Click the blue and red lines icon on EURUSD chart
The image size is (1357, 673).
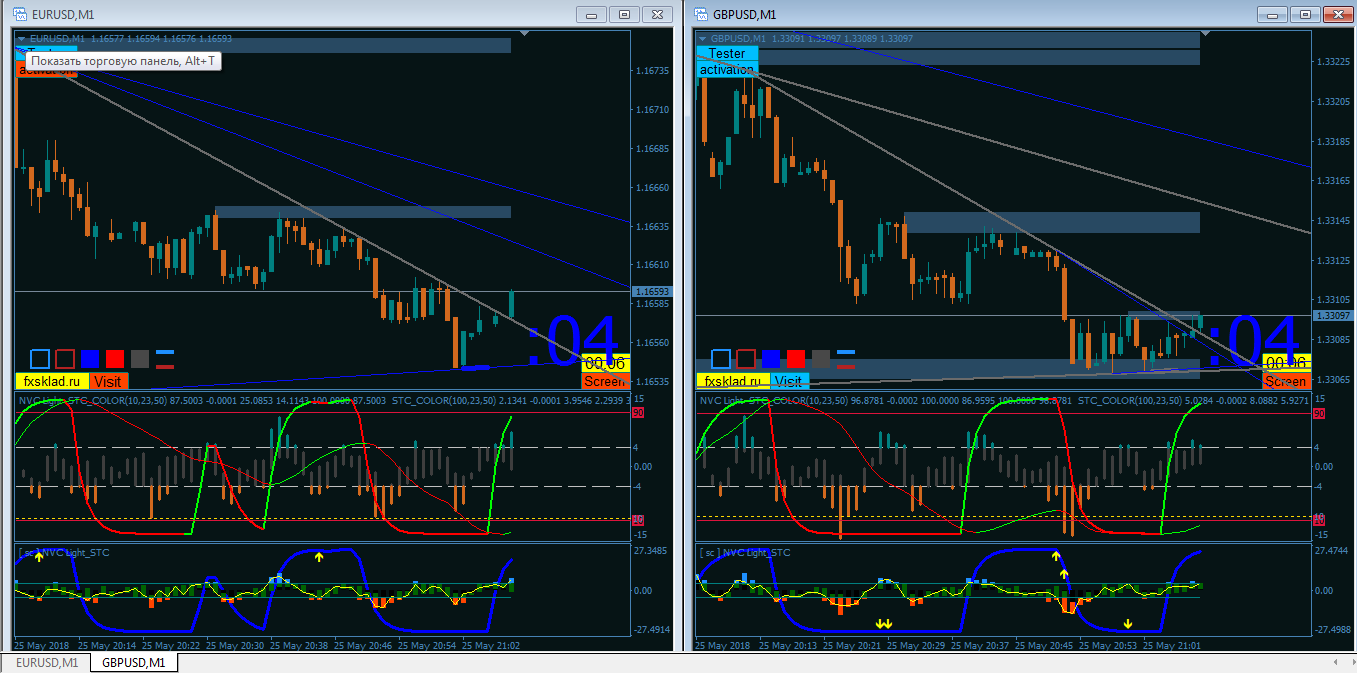click(165, 359)
